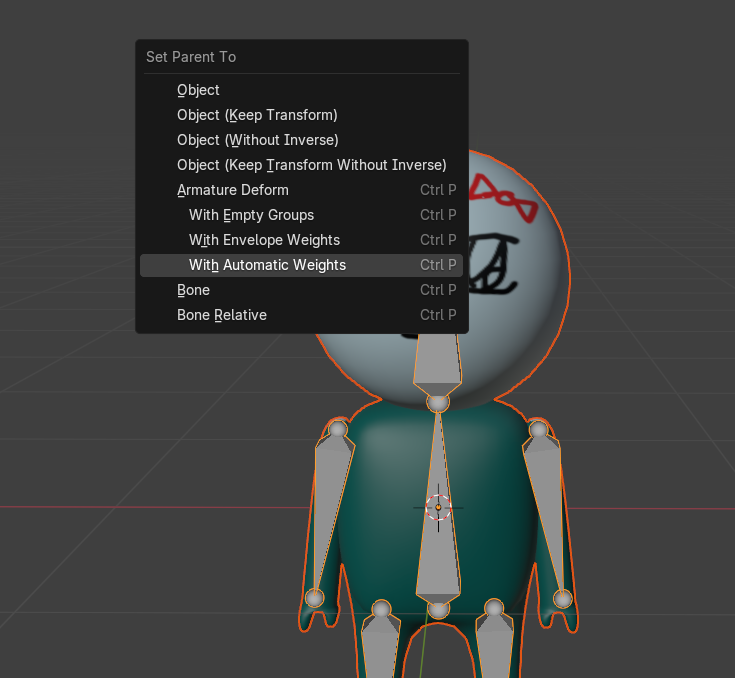
Task: Select Armature Deform parenting option
Action: 301,190
